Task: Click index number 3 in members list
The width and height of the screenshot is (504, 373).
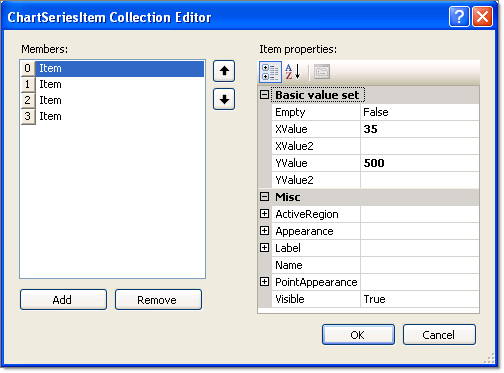Action: pyautogui.click(x=28, y=116)
